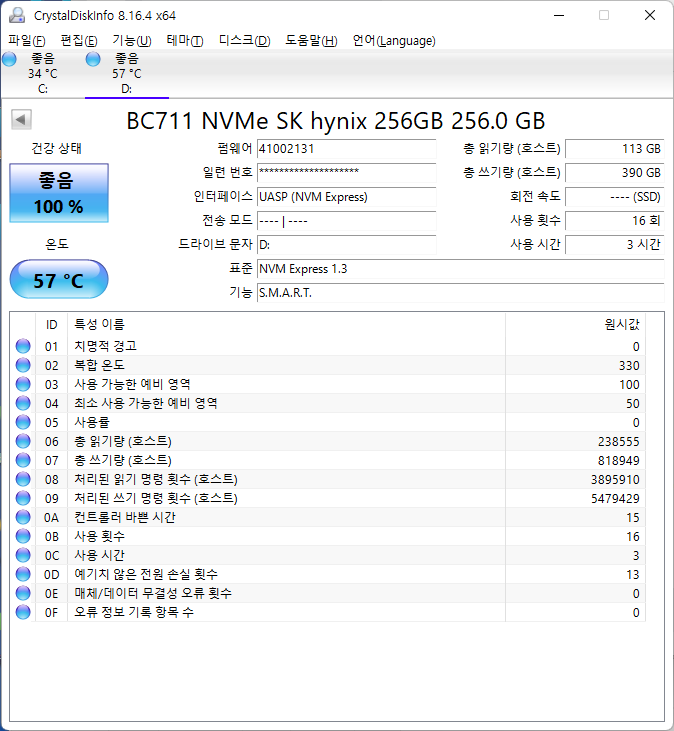Switch to the C: disk tab showing 34 °C

click(43, 73)
